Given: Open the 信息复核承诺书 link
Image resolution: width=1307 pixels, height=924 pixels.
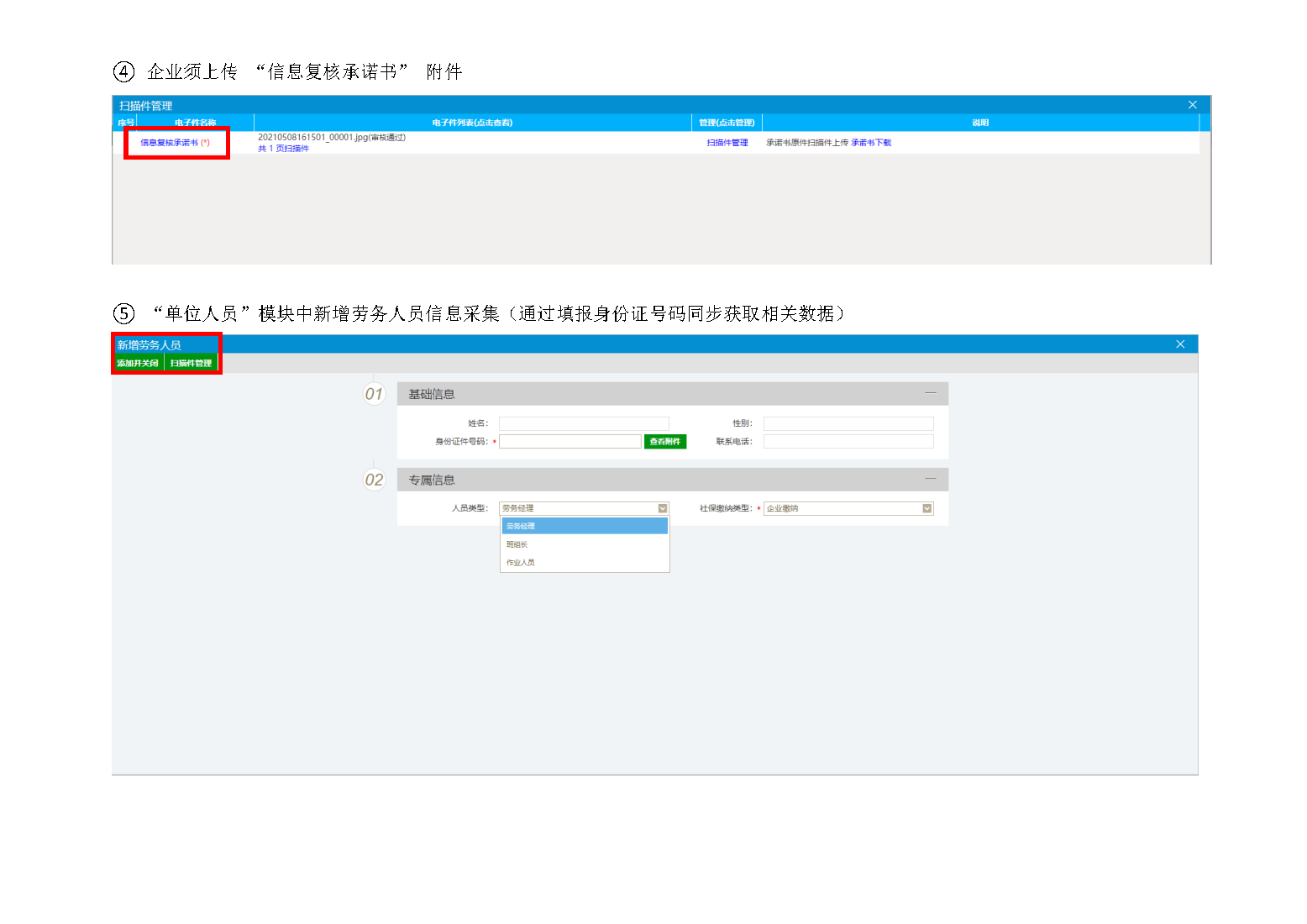Looking at the screenshot, I should 170,143.
